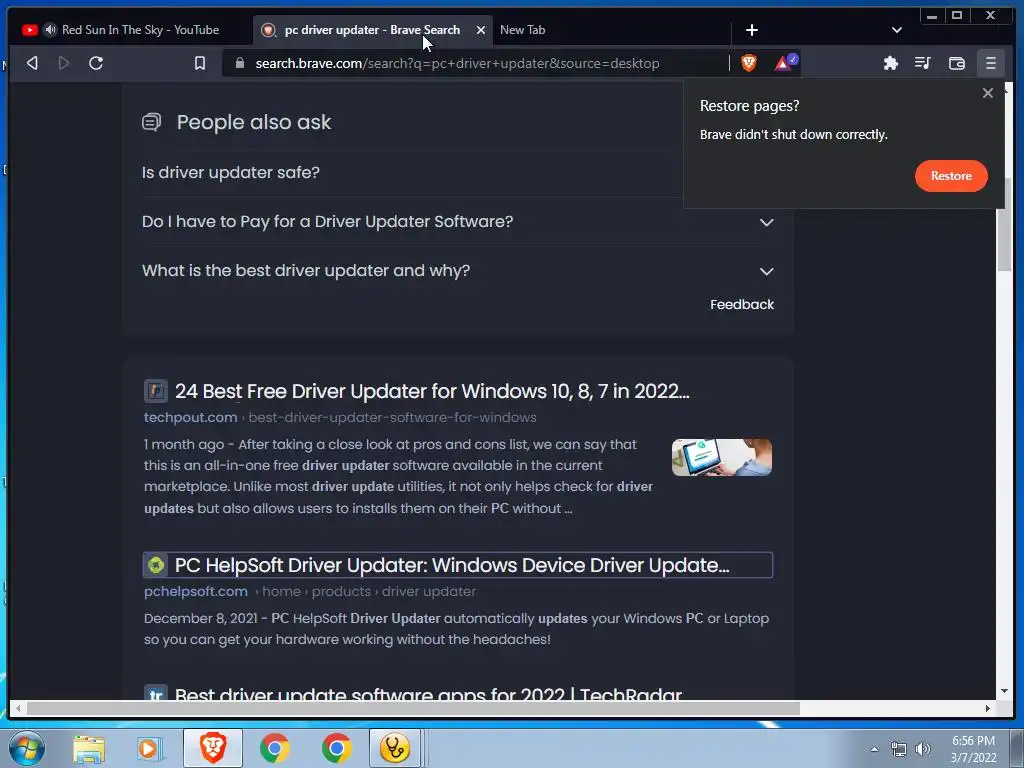Expand 'What is the best driver updater' chevron

pyautogui.click(x=767, y=271)
